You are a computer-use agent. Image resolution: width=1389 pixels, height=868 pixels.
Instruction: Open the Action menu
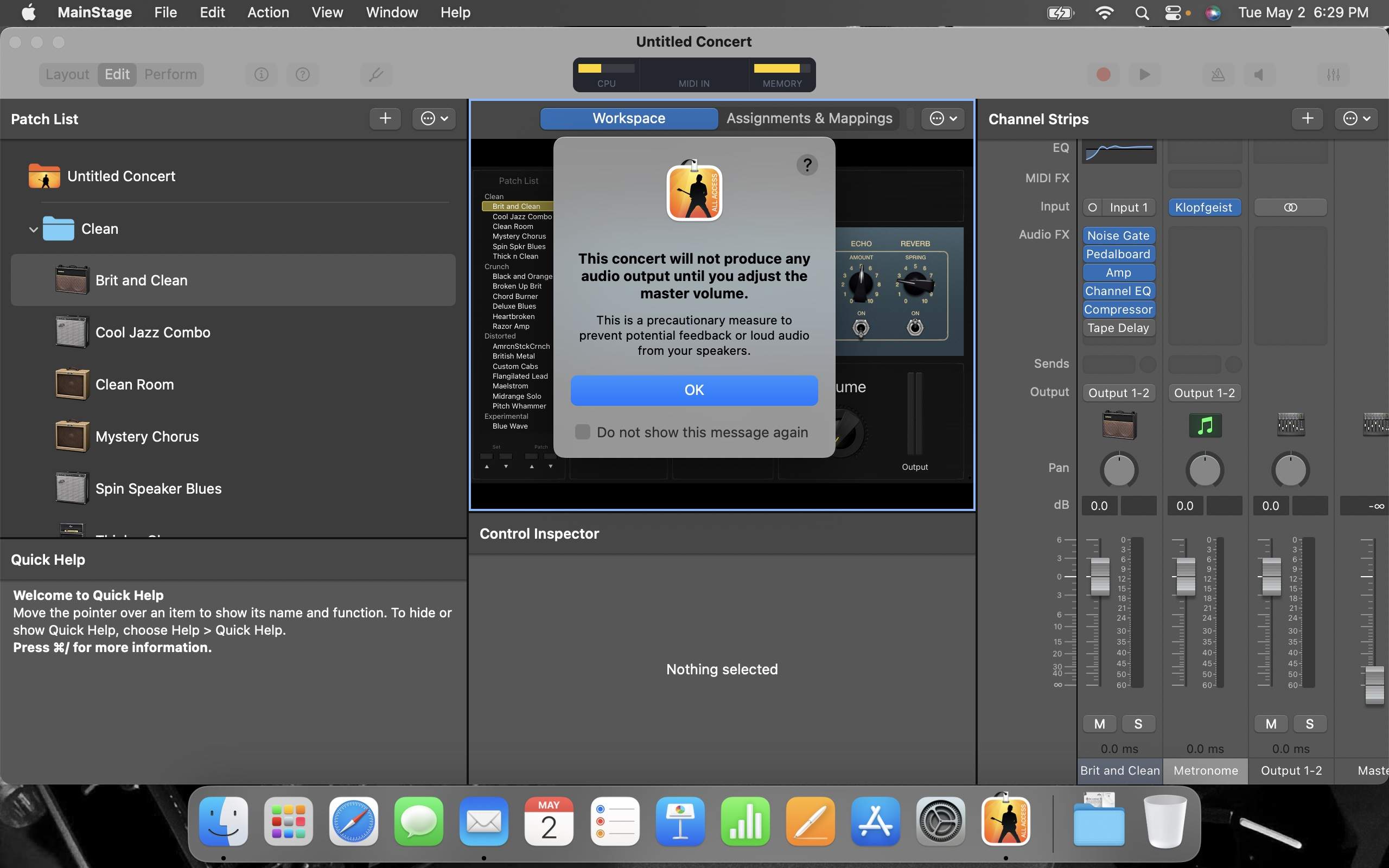[x=268, y=12]
